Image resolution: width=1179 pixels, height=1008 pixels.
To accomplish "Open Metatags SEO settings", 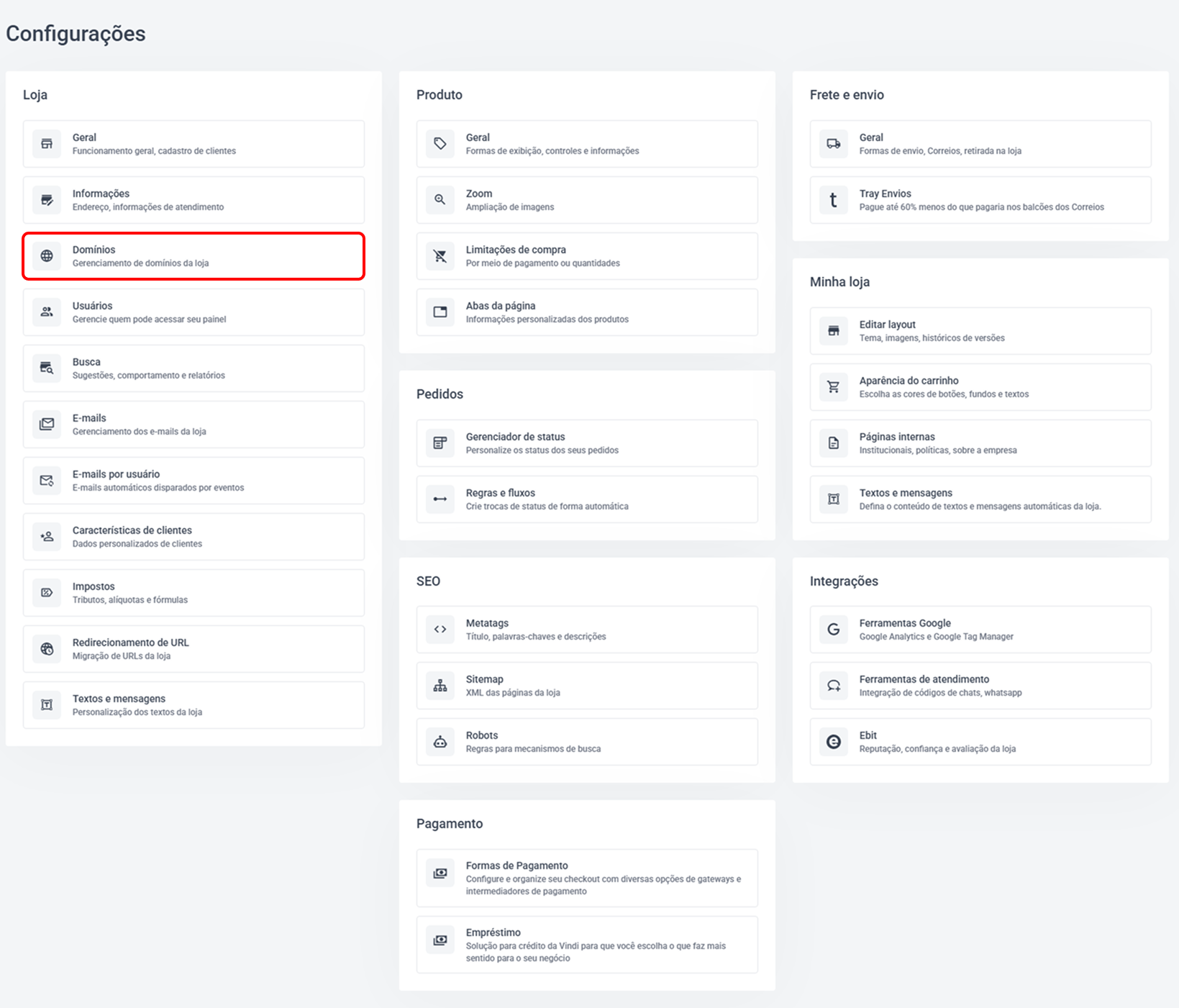I will (x=587, y=630).
